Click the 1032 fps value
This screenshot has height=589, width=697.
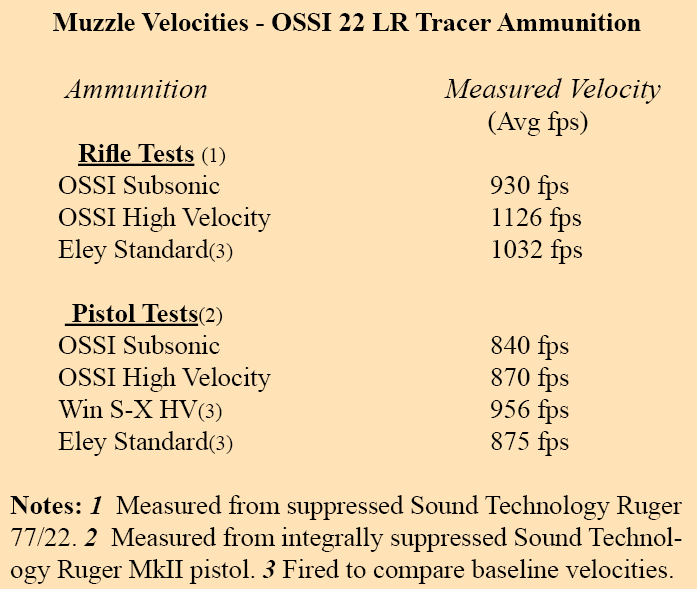coord(537,250)
